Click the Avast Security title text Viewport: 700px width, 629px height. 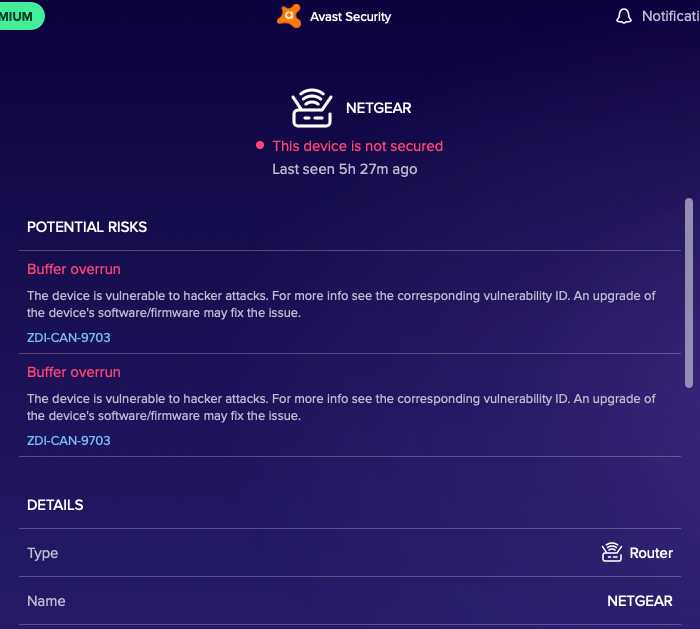(350, 16)
